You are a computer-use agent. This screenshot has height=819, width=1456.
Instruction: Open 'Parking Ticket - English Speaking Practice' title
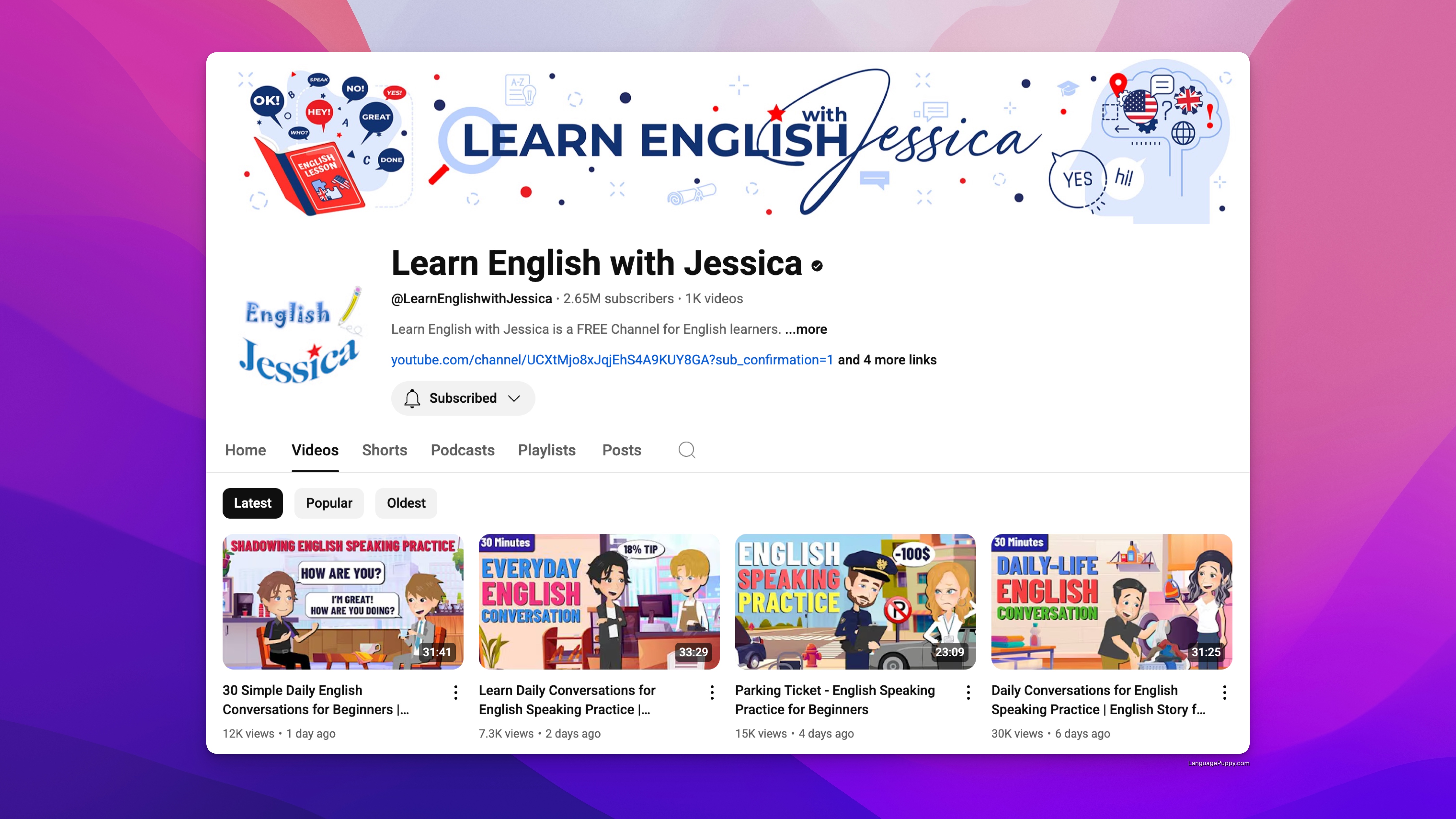[x=835, y=700]
